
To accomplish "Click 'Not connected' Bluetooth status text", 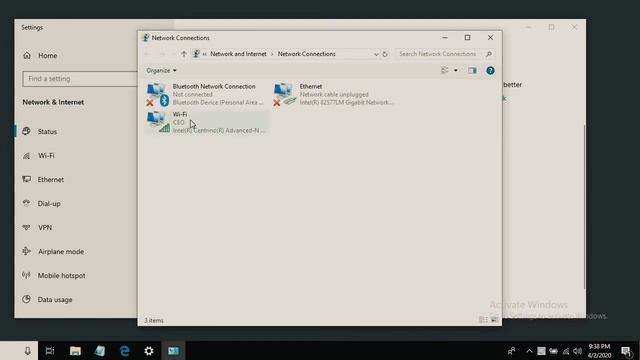I will (192, 94).
